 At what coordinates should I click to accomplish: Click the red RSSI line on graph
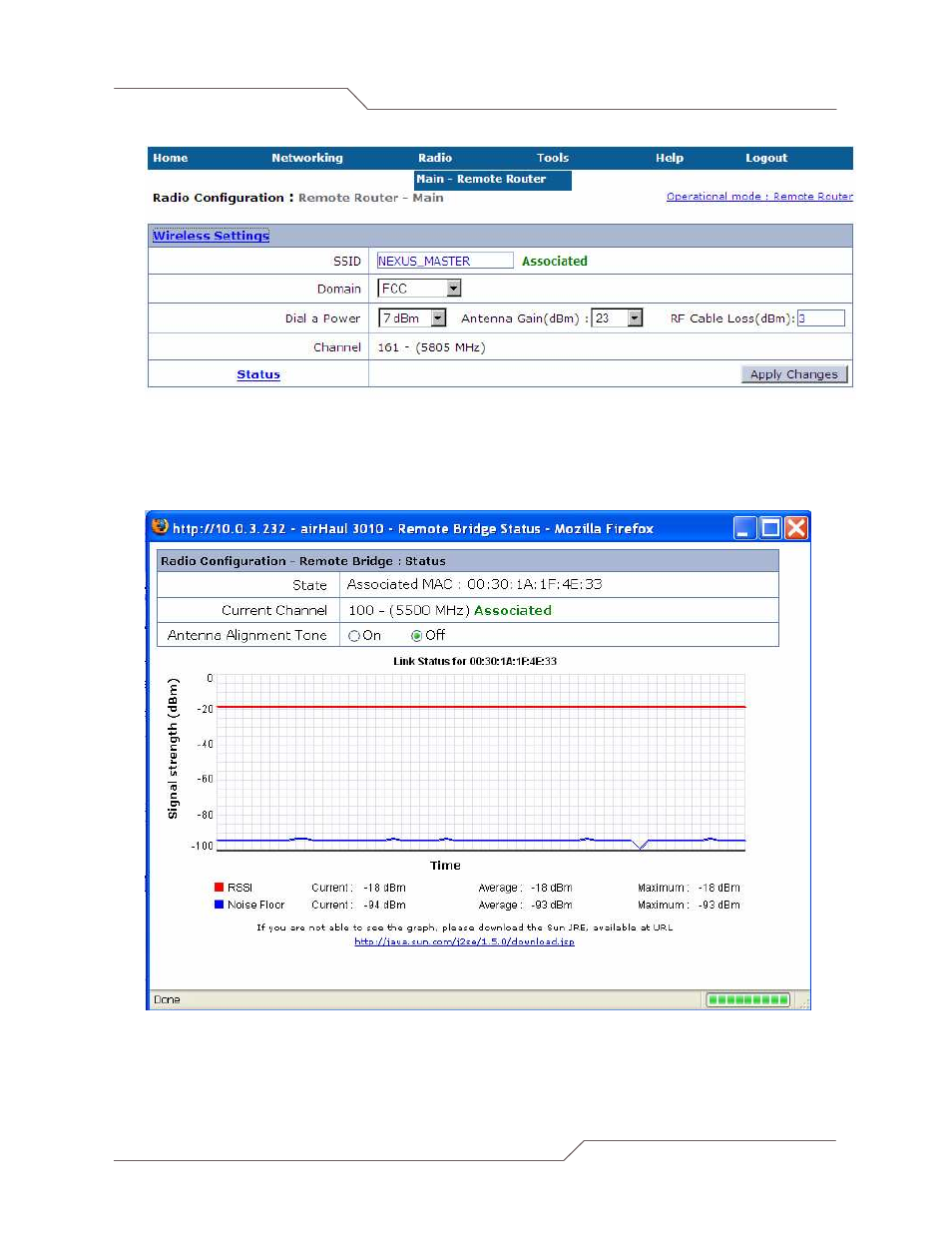(481, 707)
